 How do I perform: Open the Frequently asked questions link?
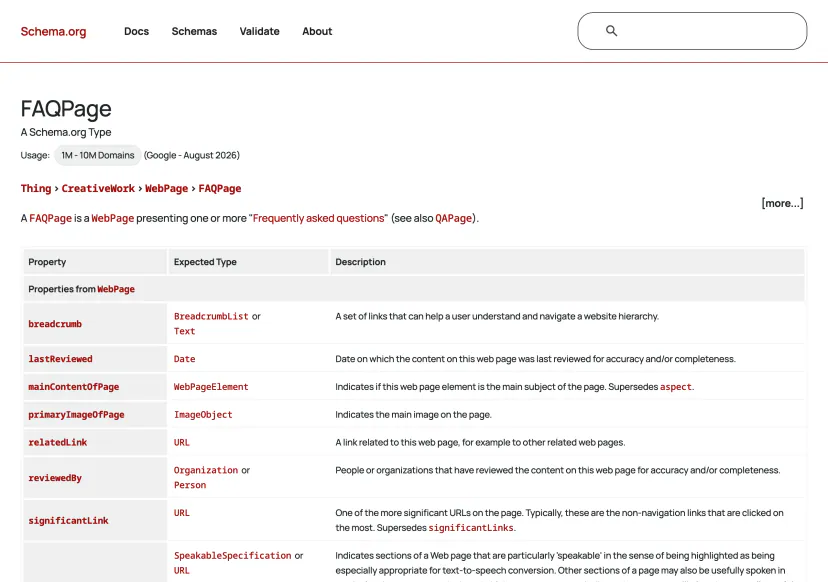click(318, 218)
